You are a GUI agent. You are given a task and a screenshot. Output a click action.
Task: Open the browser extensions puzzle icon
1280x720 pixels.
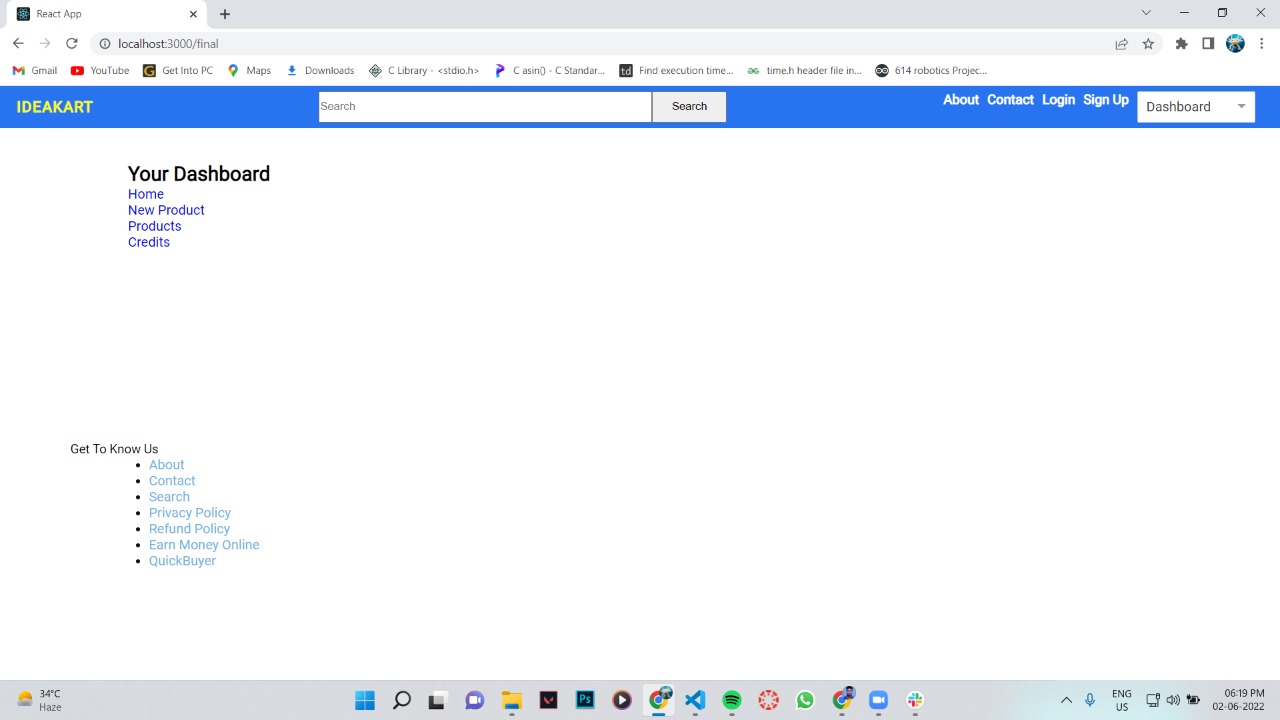click(1181, 43)
